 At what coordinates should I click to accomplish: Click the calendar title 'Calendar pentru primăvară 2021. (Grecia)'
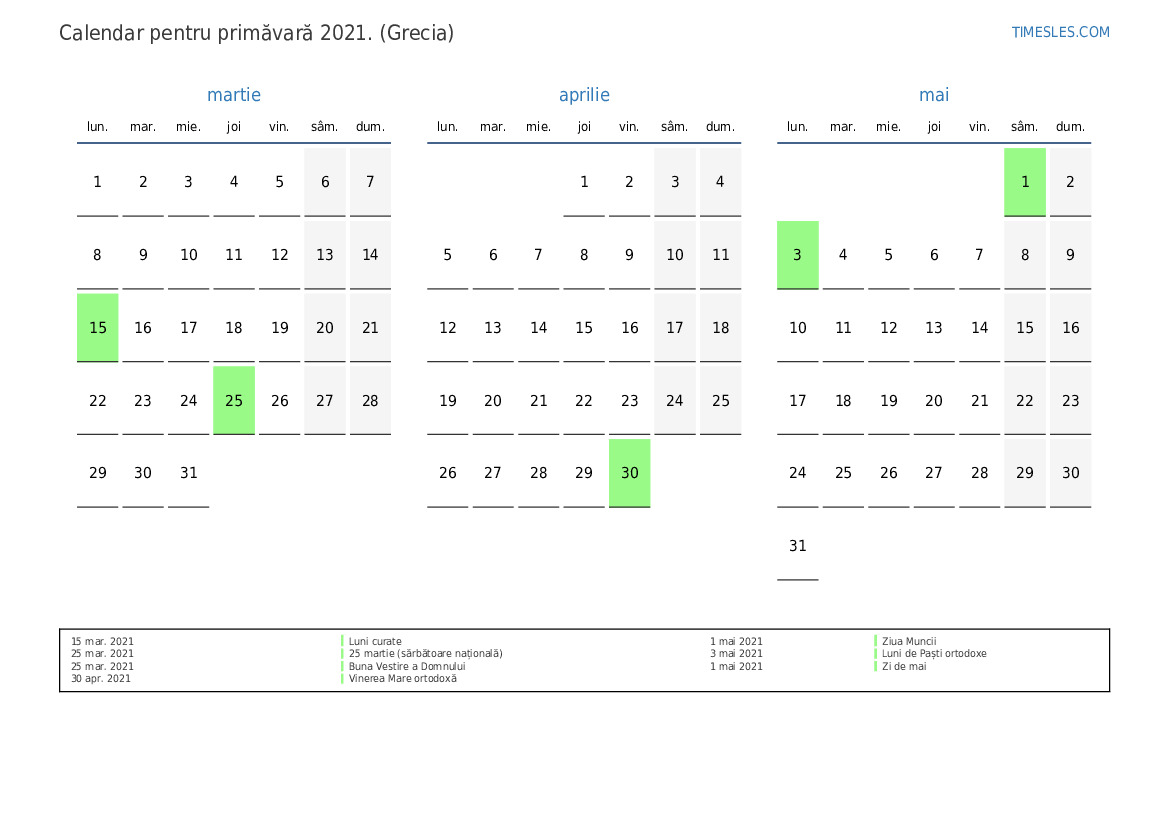(x=256, y=33)
